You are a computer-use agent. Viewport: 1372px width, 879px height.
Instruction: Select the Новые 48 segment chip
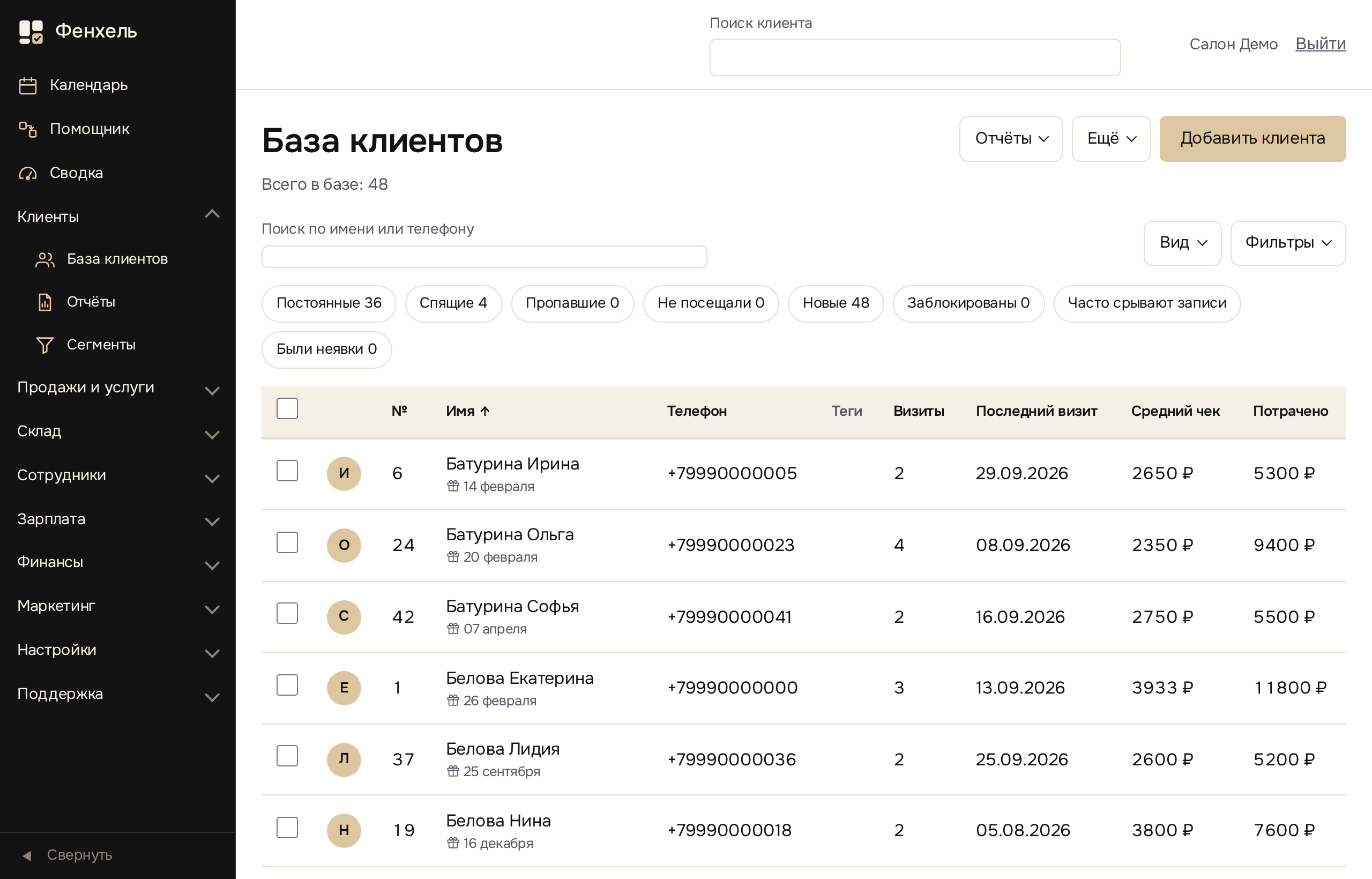click(x=836, y=304)
